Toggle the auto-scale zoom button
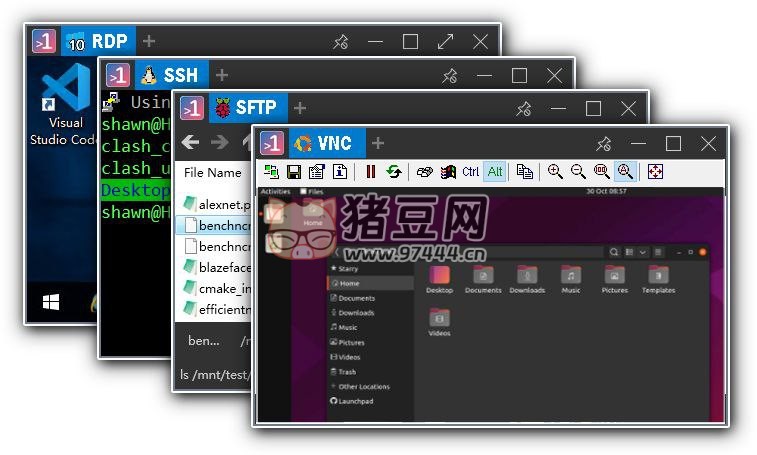This screenshot has width=757, height=455. [x=626, y=172]
